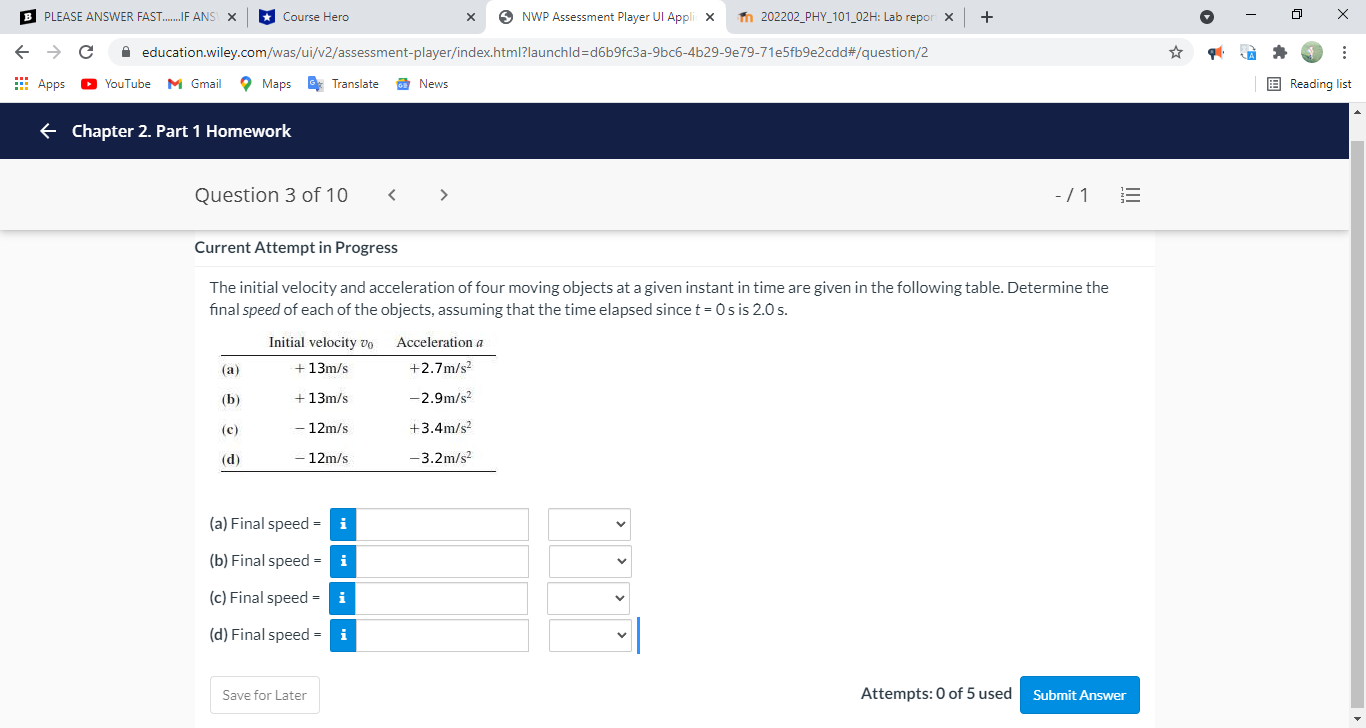
Task: Open the YouTube bookmark
Action: tap(117, 84)
